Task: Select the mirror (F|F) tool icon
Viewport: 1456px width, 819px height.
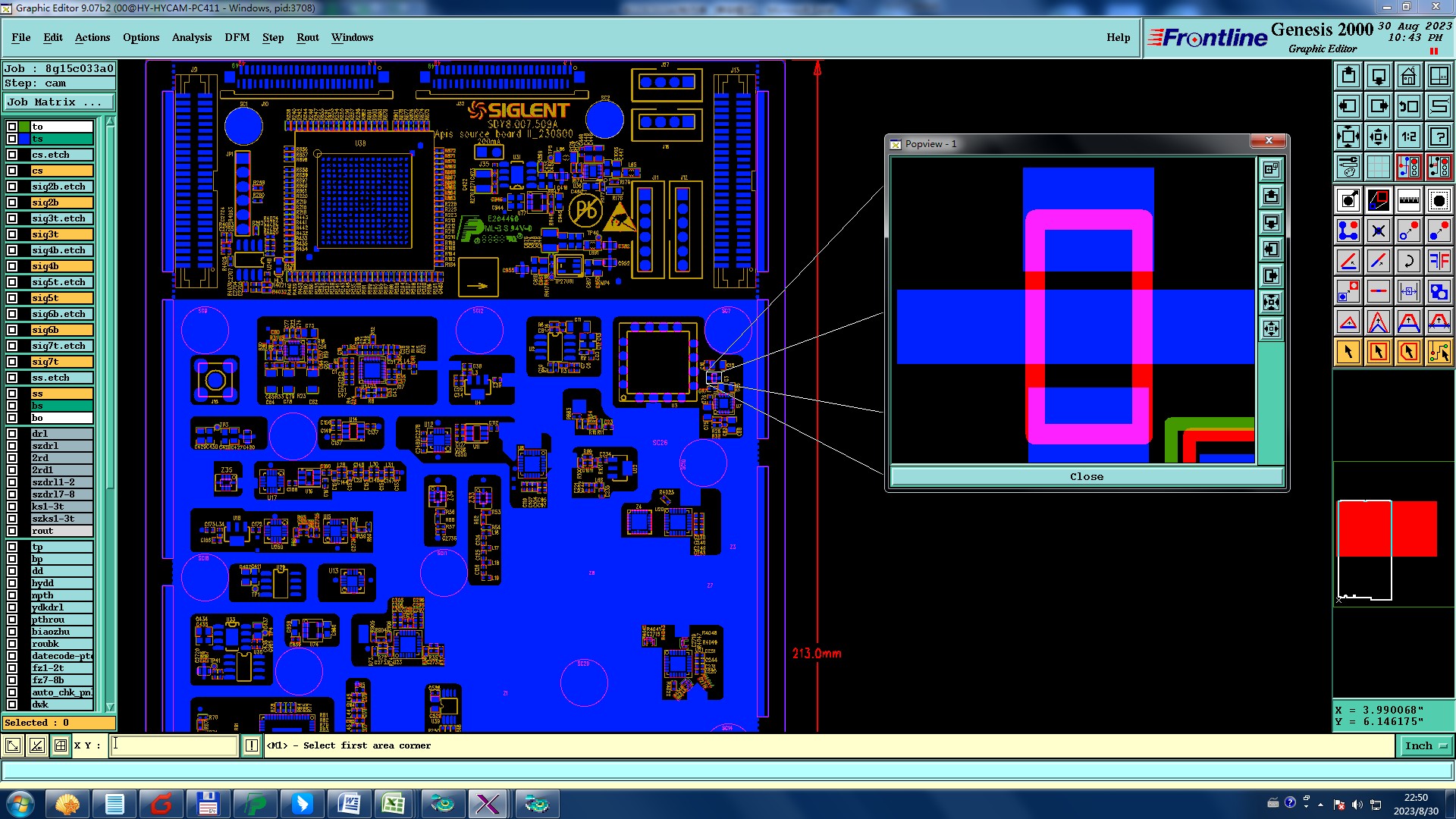Action: 1439,262
